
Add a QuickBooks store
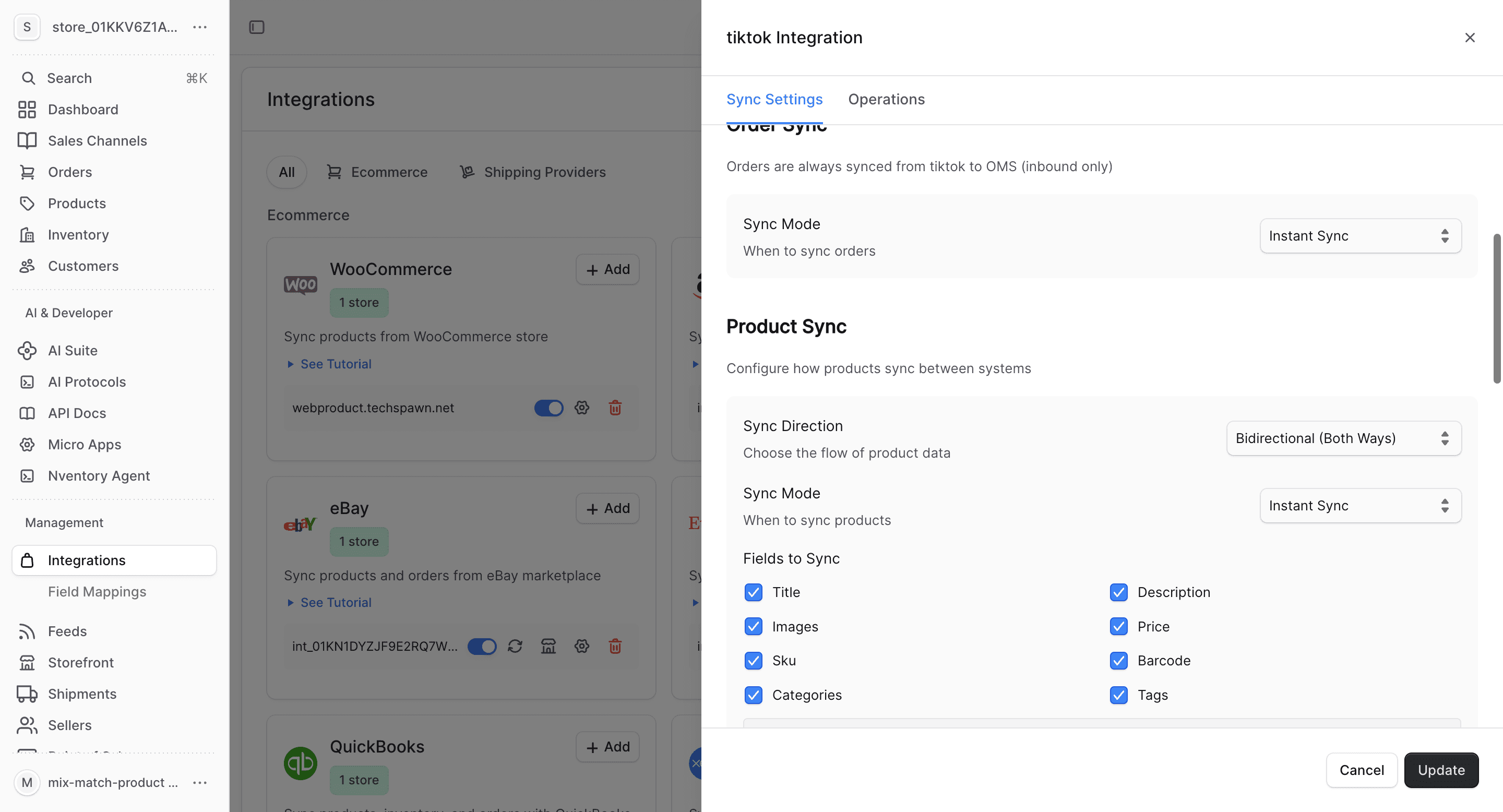[x=607, y=747]
